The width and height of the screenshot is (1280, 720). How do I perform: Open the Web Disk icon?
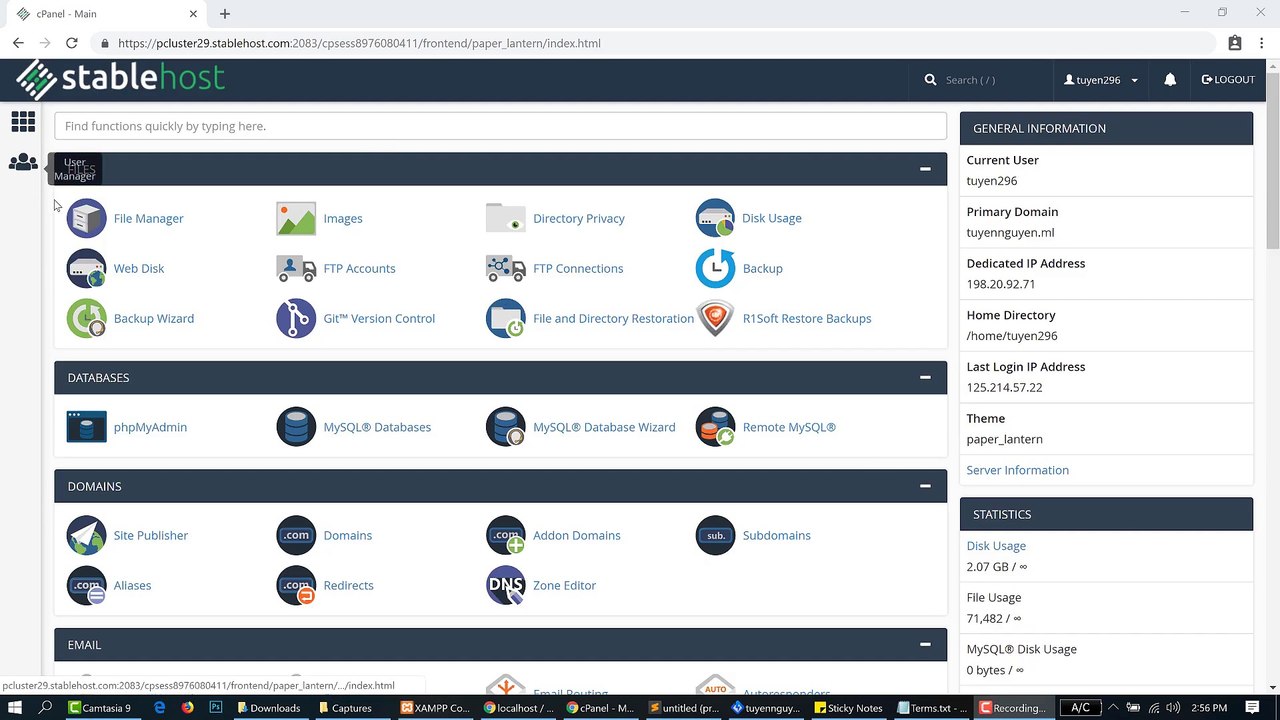(x=86, y=268)
